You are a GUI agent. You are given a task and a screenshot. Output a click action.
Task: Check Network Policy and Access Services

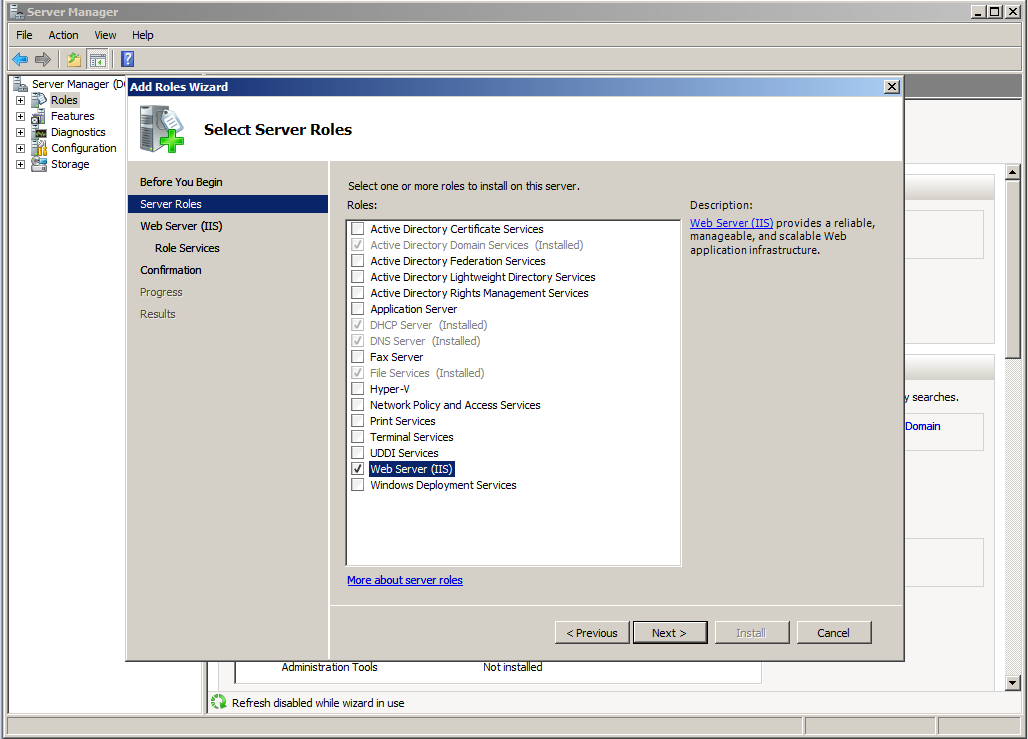pos(357,405)
